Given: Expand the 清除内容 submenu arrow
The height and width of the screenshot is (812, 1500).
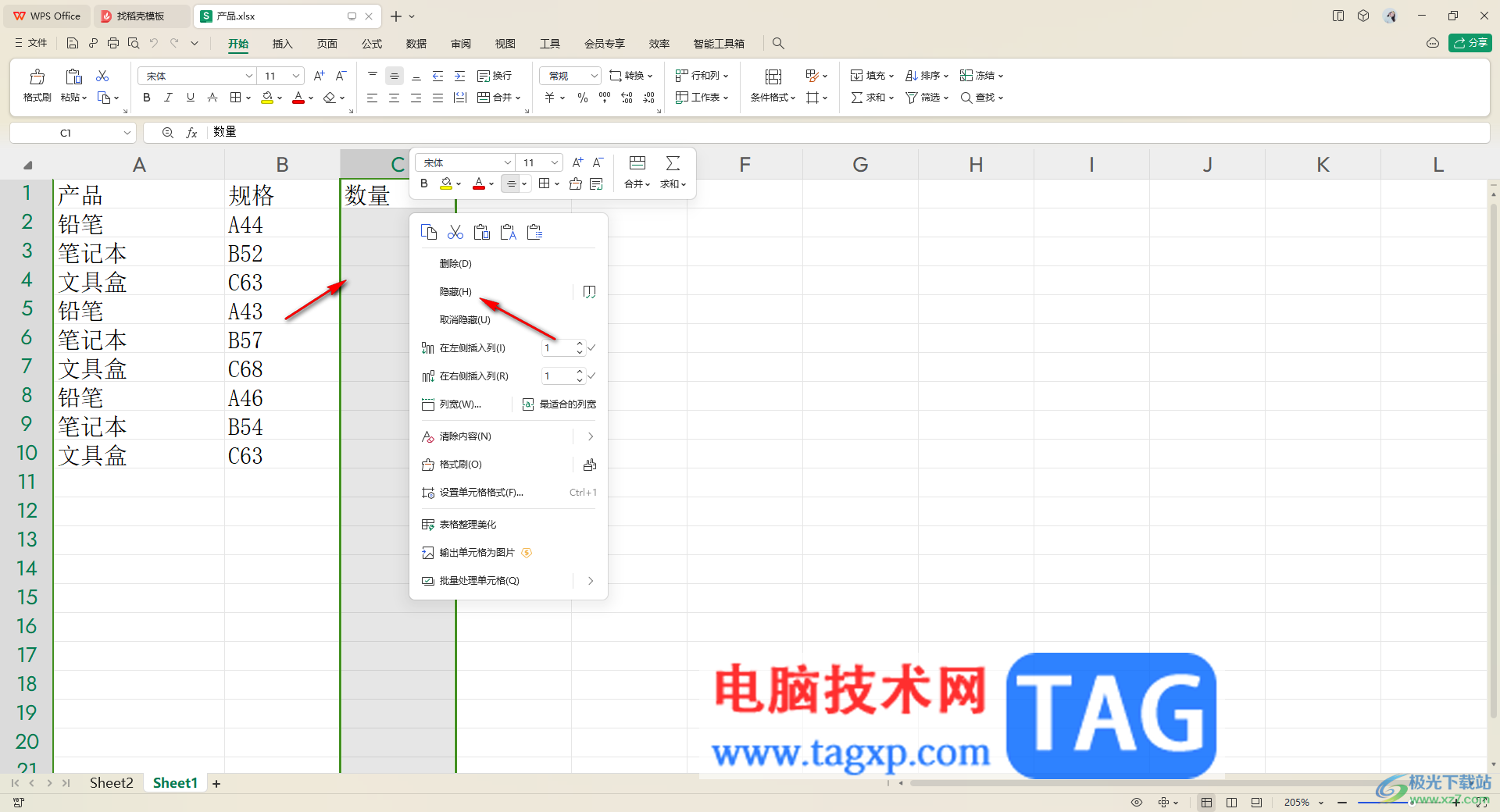Looking at the screenshot, I should [591, 436].
